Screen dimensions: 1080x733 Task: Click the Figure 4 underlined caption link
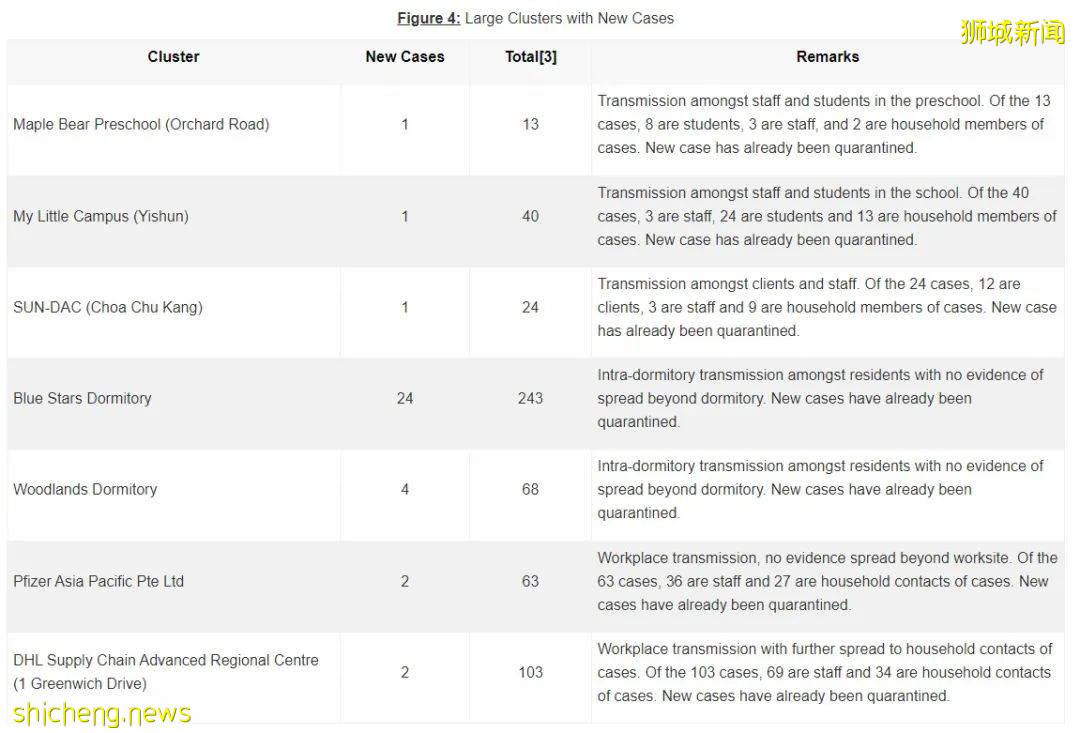pyautogui.click(x=428, y=18)
